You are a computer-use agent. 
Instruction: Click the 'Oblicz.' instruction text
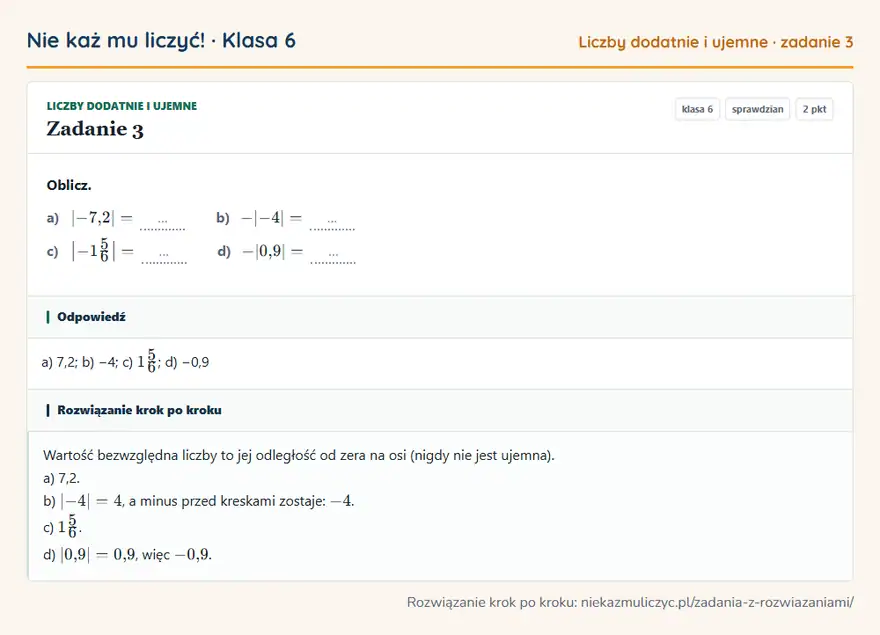click(x=69, y=185)
